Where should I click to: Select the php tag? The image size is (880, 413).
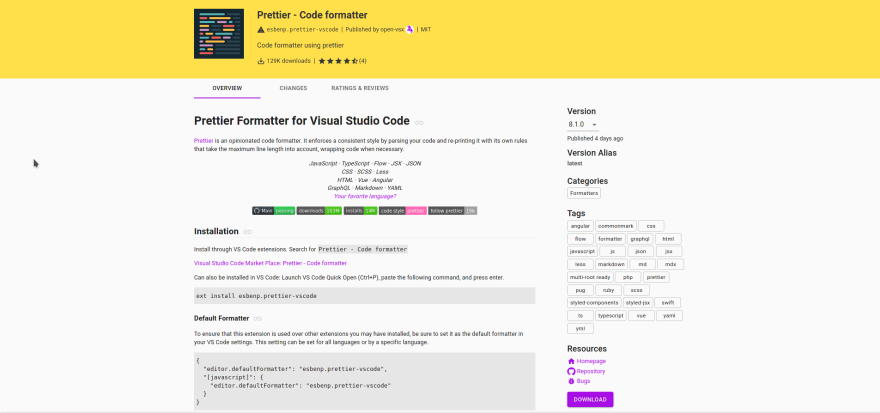point(628,277)
